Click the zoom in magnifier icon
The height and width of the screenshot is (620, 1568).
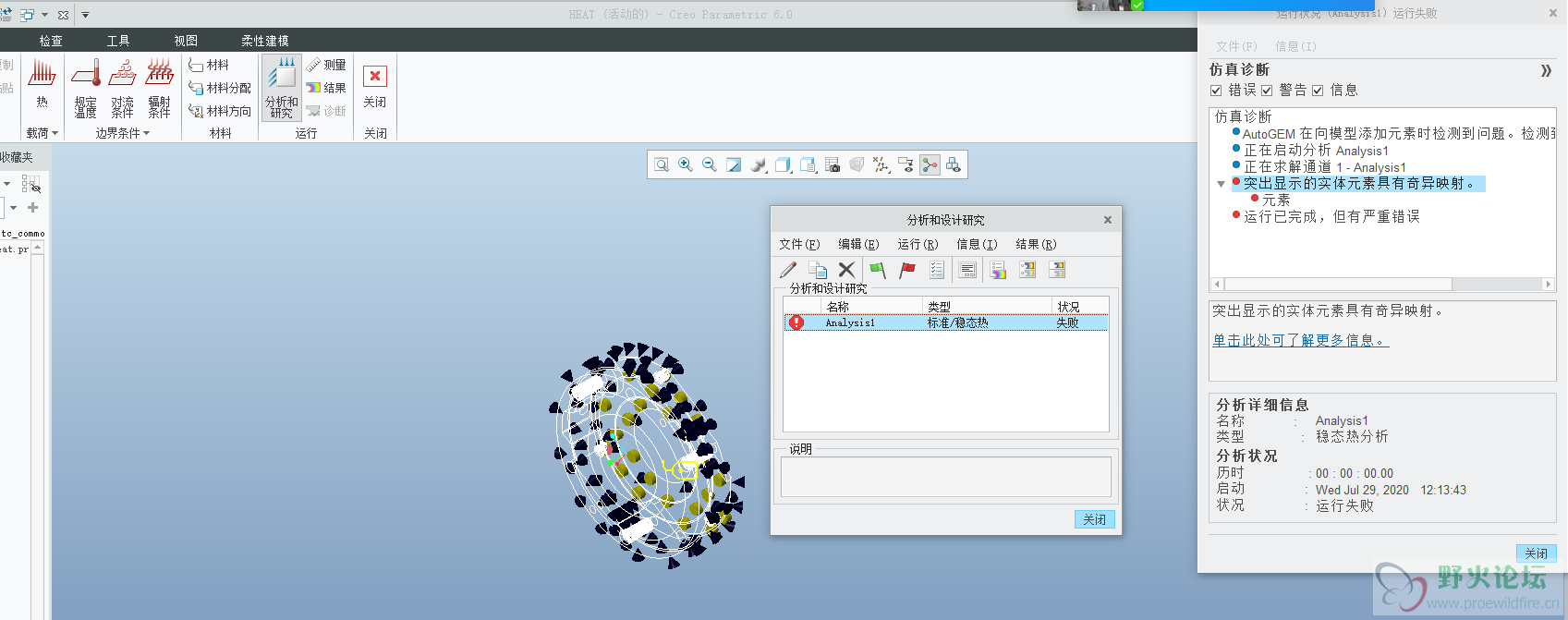(686, 164)
